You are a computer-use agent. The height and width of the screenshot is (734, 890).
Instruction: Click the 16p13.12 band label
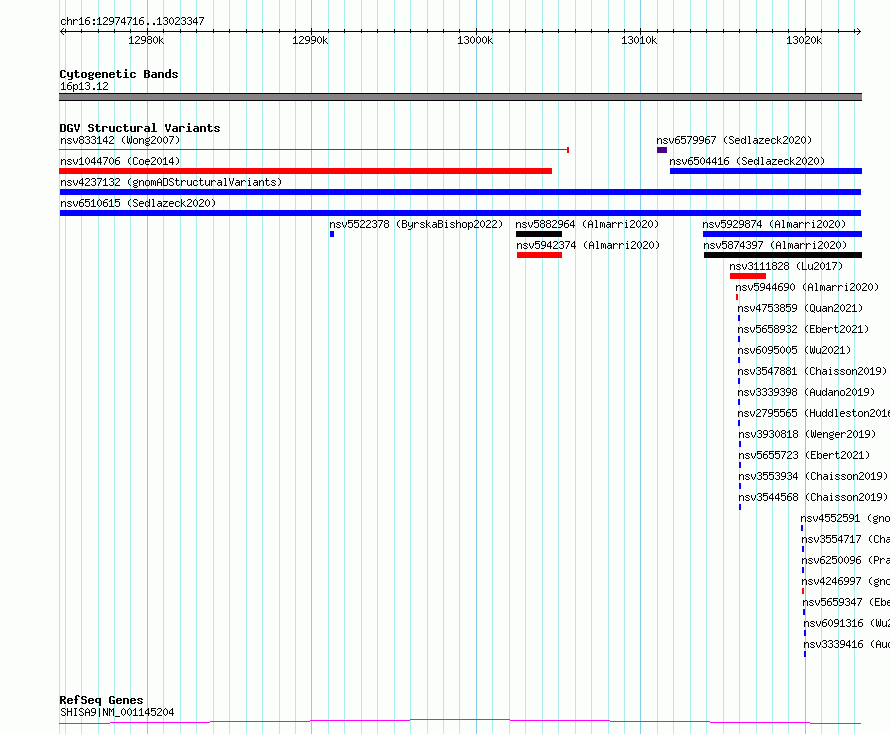(x=84, y=86)
